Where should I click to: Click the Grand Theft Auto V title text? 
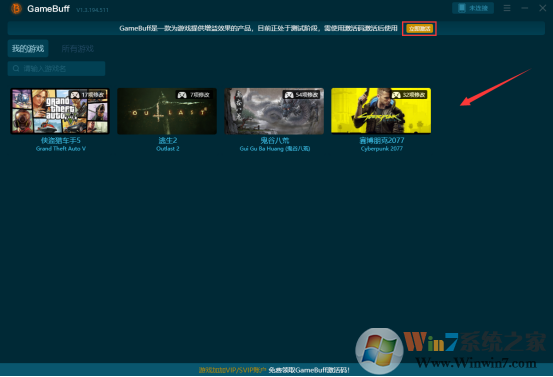coord(61,149)
